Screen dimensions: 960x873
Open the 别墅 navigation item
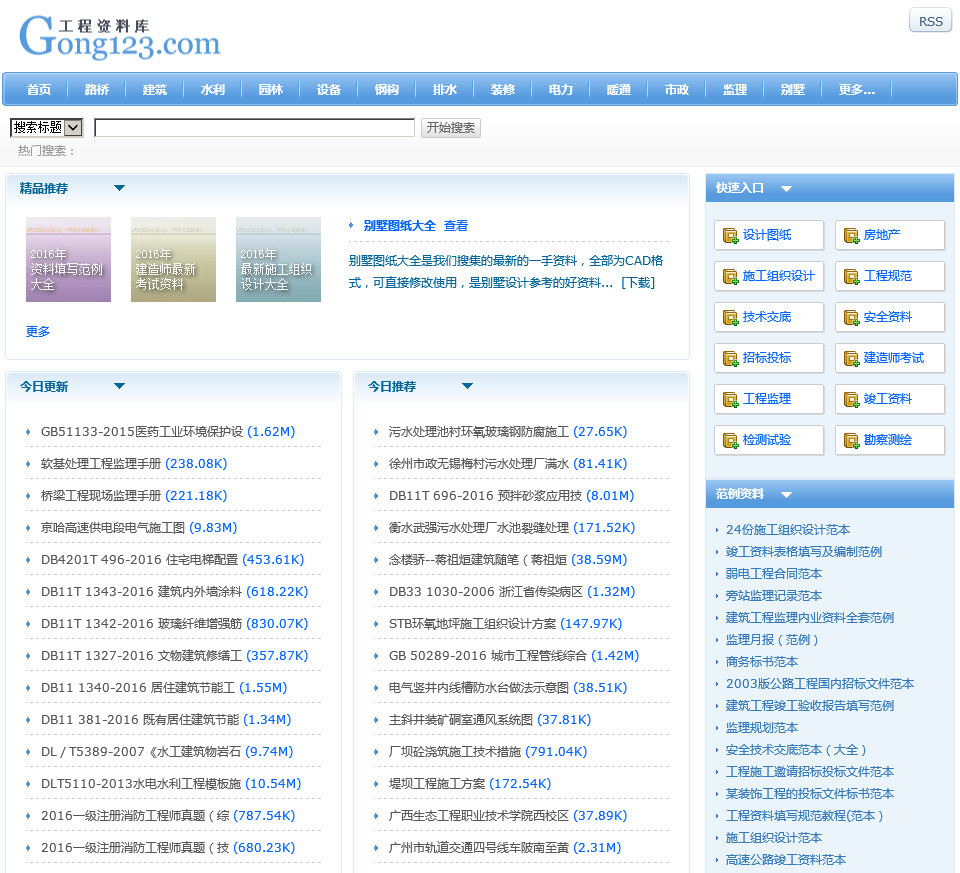point(792,90)
